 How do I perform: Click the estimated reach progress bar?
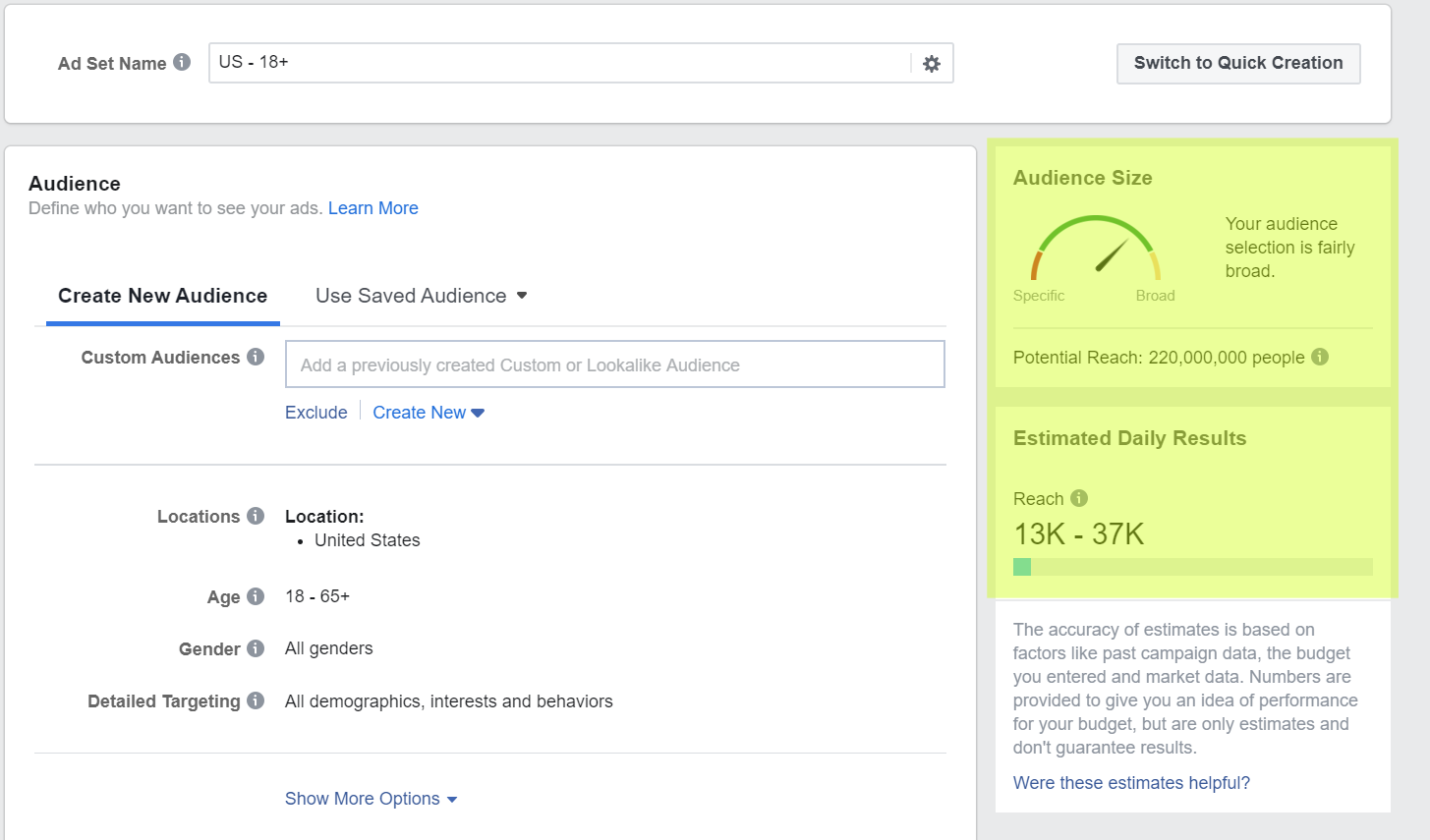coord(1193,567)
